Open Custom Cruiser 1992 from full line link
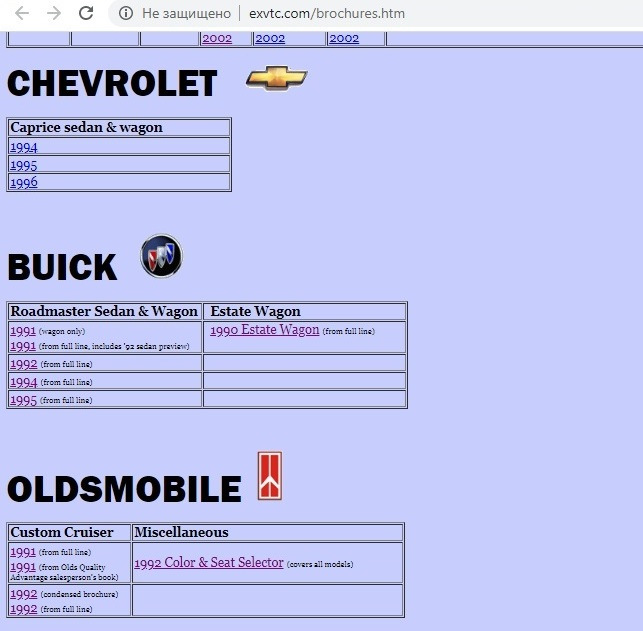The image size is (643, 631). [x=24, y=609]
